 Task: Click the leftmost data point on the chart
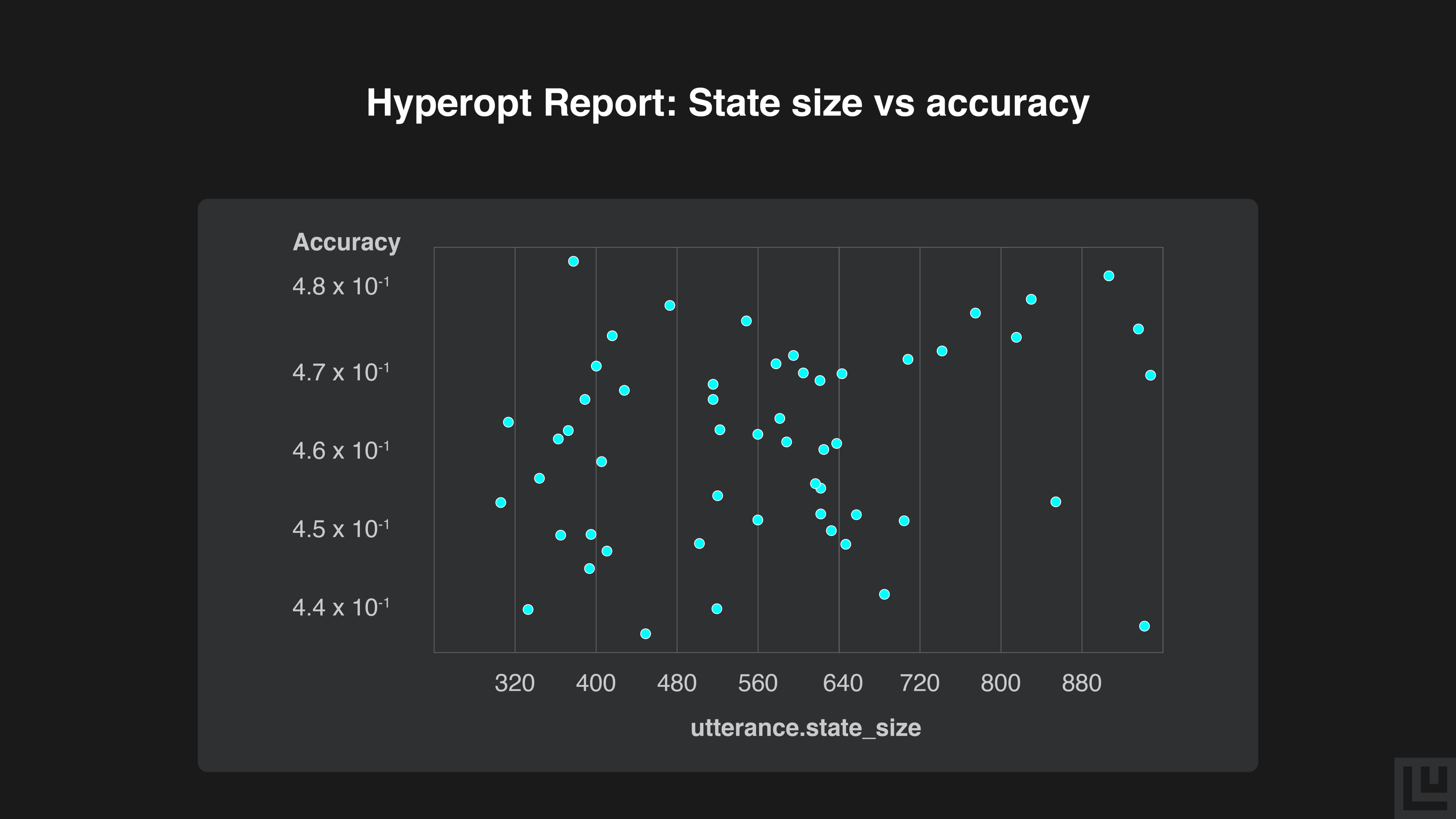501,502
